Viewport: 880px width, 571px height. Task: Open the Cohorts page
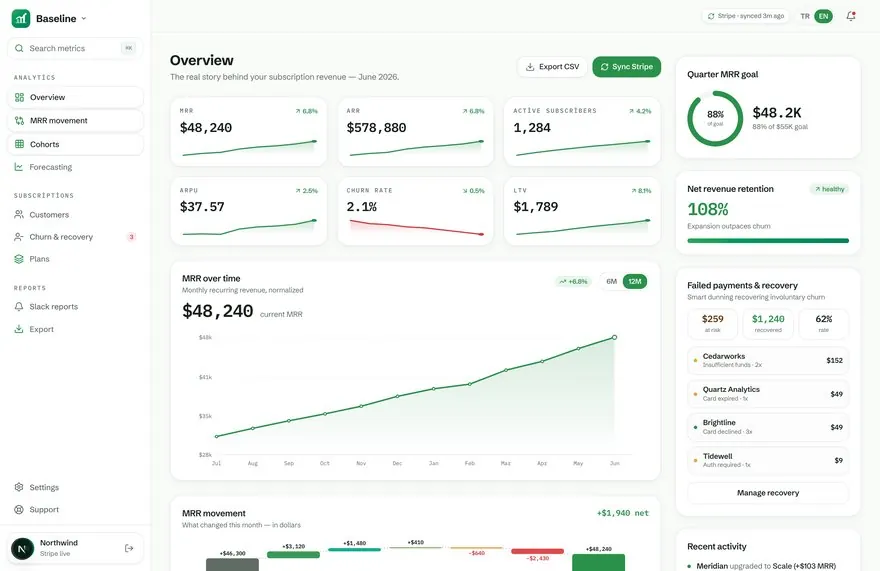(x=75, y=144)
